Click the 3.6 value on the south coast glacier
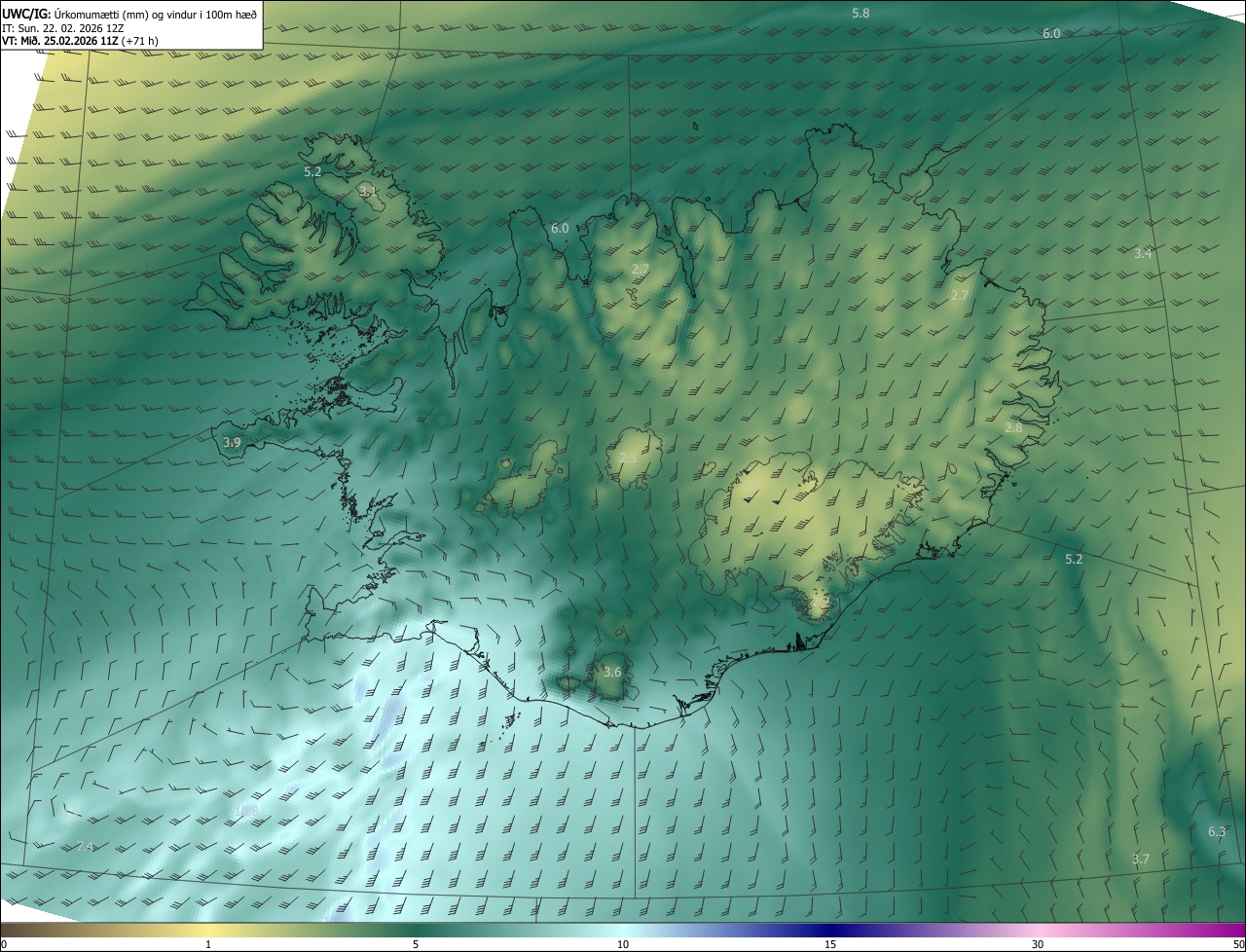Screen dimensions: 1246x952 (612, 672)
